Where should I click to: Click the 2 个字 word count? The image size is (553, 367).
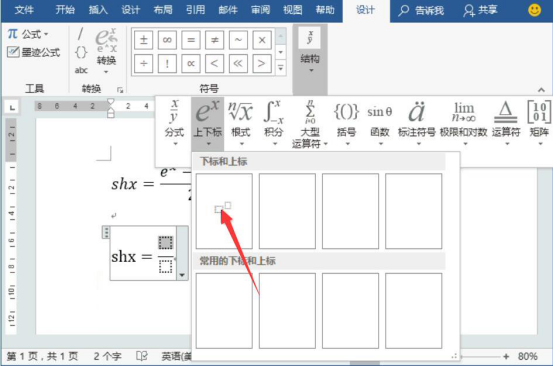107,356
